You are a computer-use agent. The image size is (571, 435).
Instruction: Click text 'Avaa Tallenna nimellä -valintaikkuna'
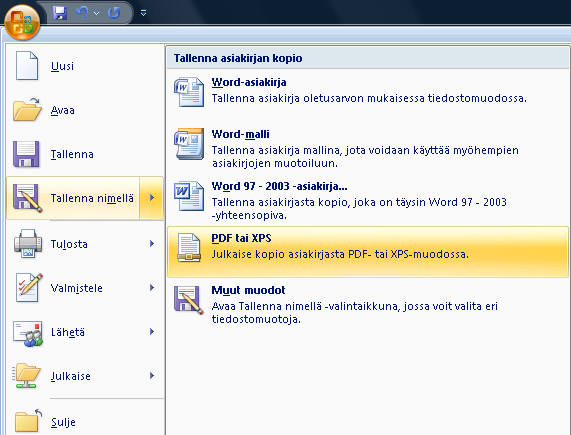305,306
